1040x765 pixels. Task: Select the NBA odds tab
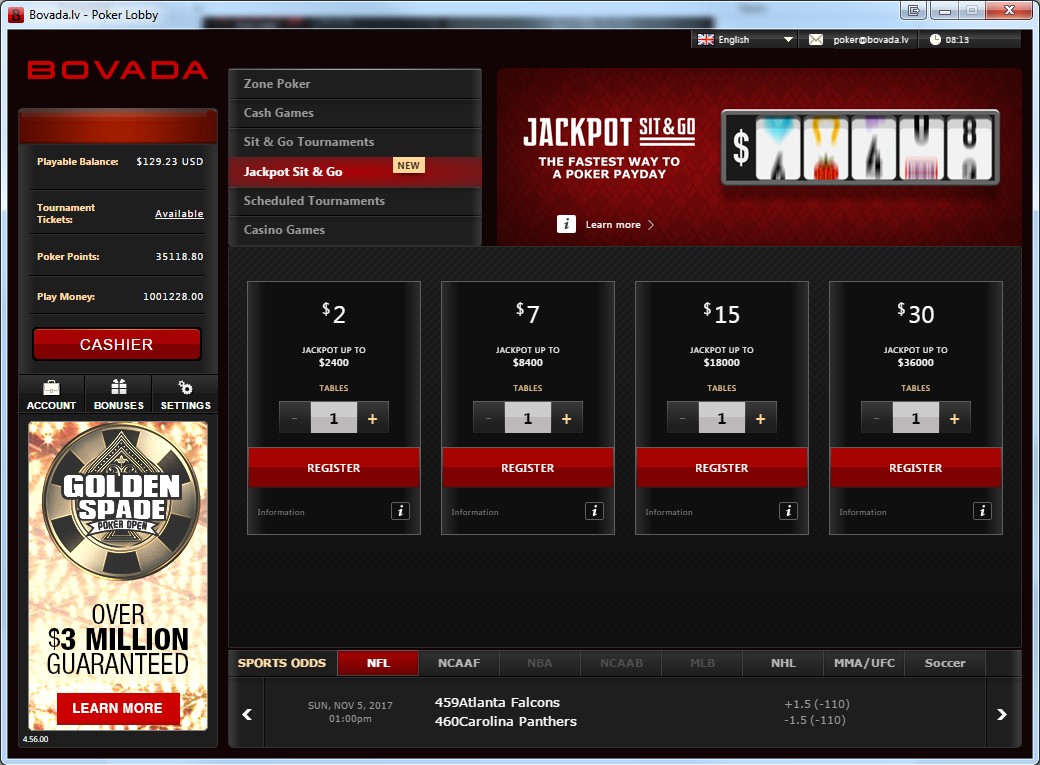[x=540, y=663]
